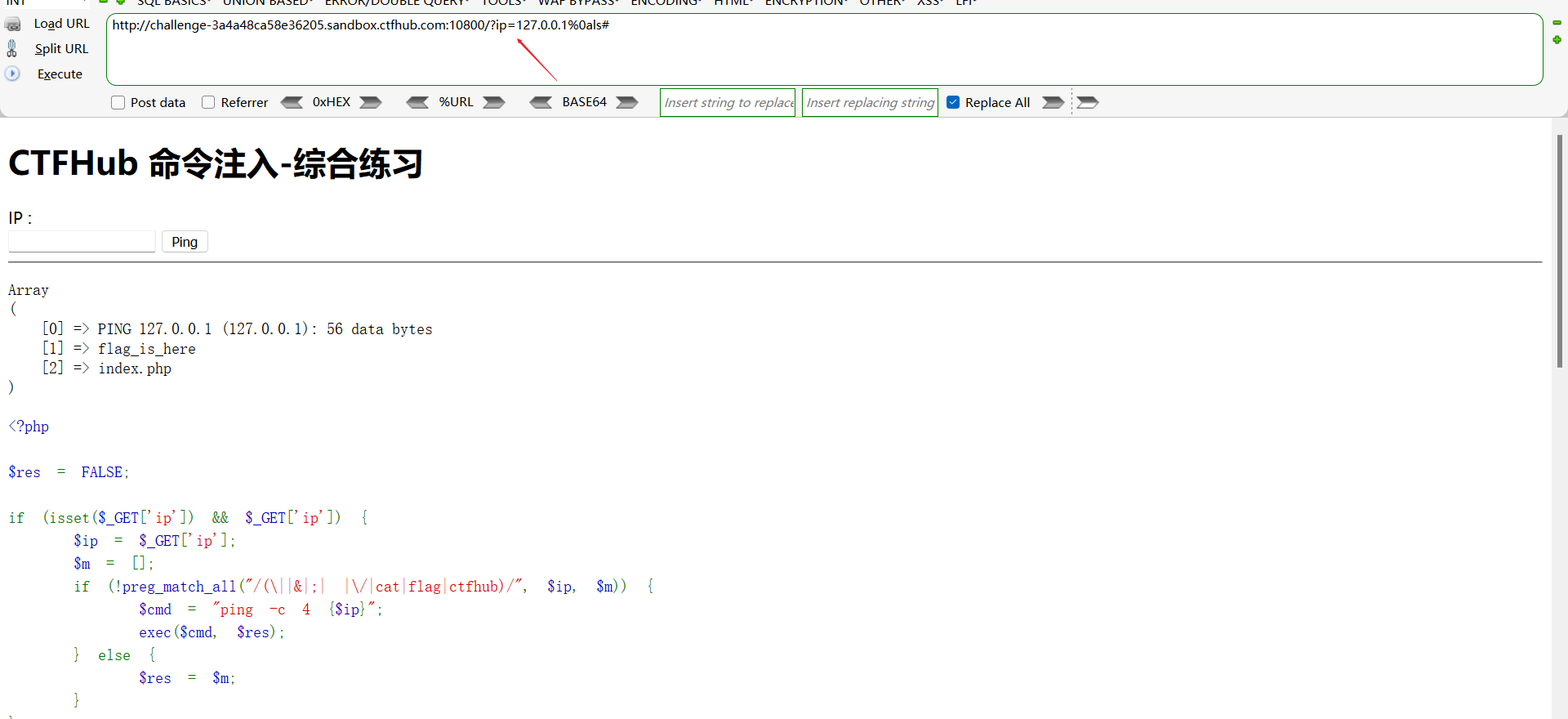
Task: Click the BASE64 decode left arrow
Action: coord(541,102)
